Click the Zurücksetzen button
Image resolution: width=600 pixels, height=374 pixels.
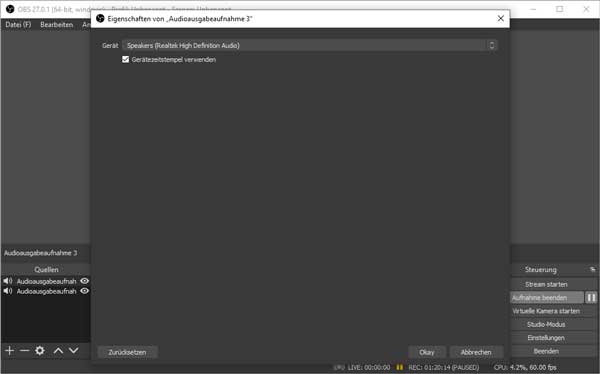tap(127, 352)
